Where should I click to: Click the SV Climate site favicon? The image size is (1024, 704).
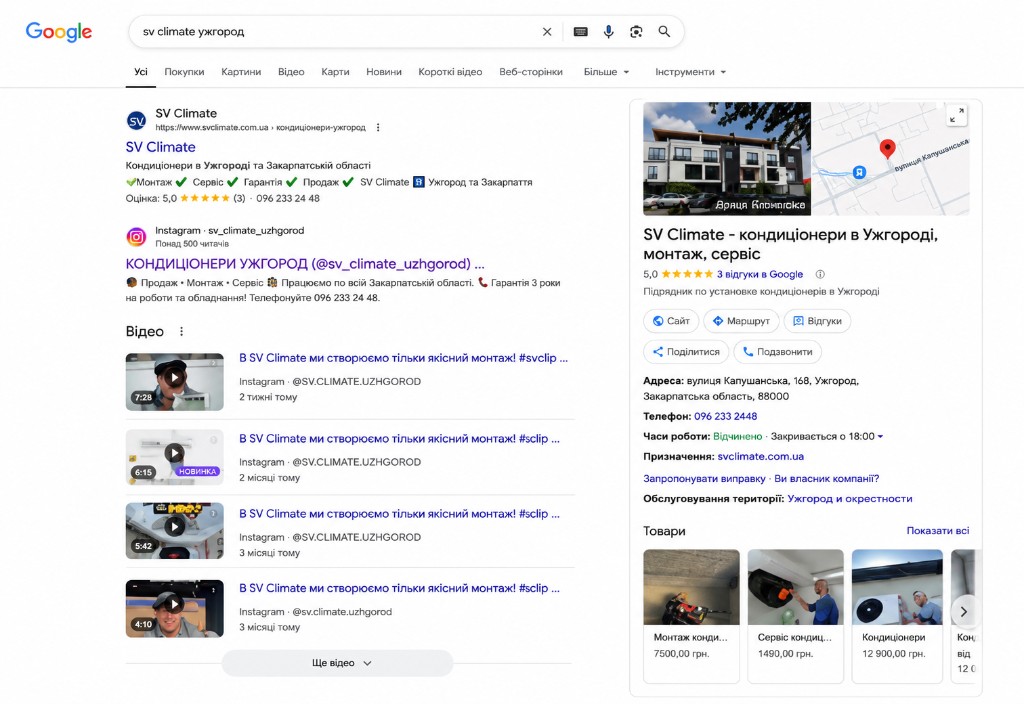coord(136,120)
